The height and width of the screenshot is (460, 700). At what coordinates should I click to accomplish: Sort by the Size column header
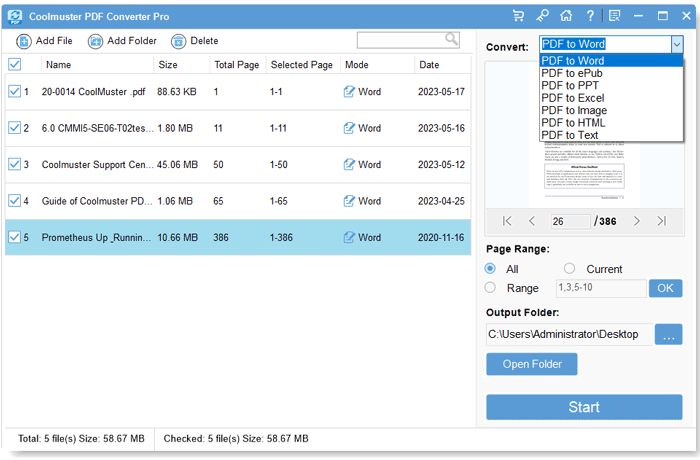(x=168, y=65)
